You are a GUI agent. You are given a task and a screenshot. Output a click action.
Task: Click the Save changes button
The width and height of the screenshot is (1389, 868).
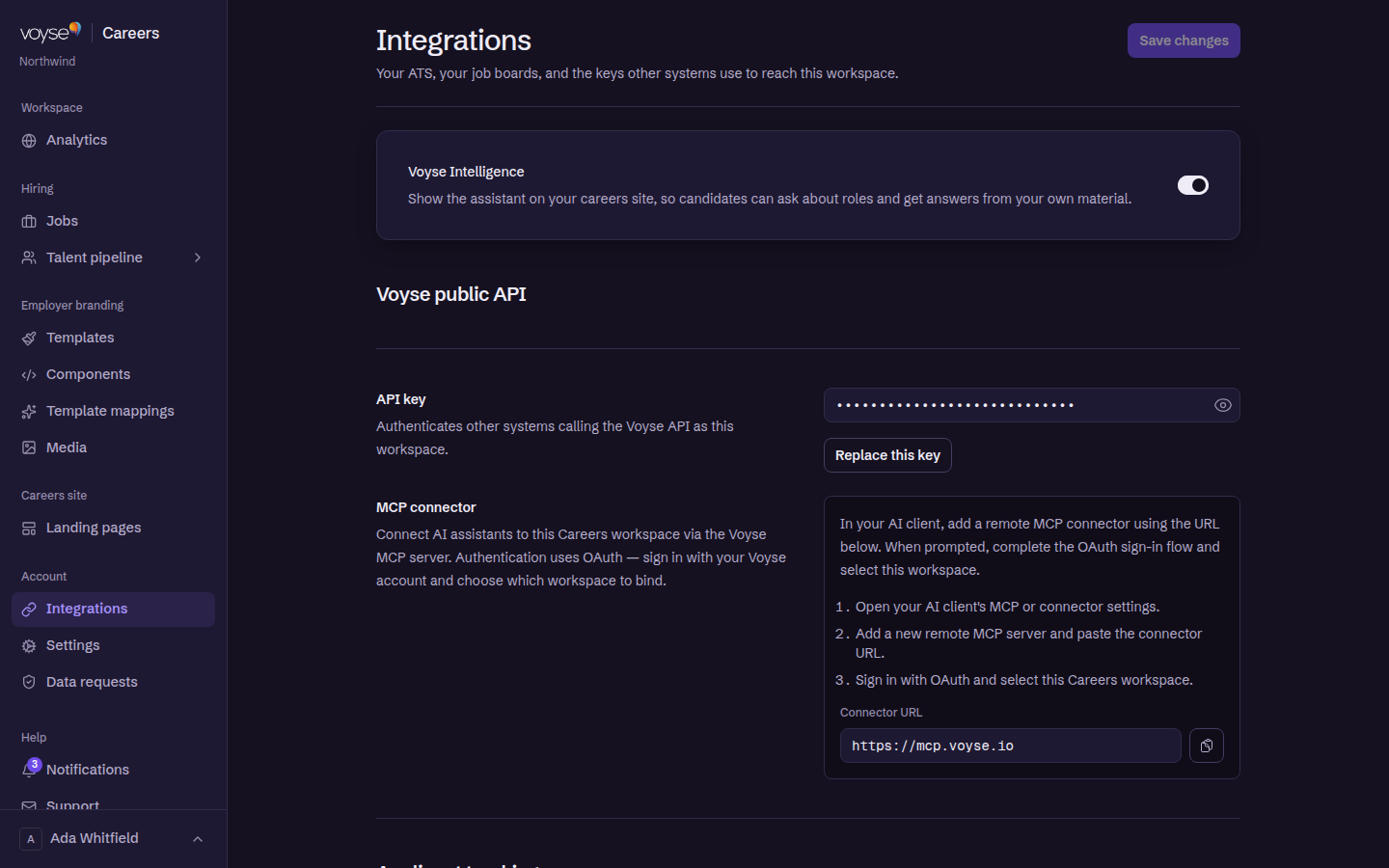point(1184,41)
